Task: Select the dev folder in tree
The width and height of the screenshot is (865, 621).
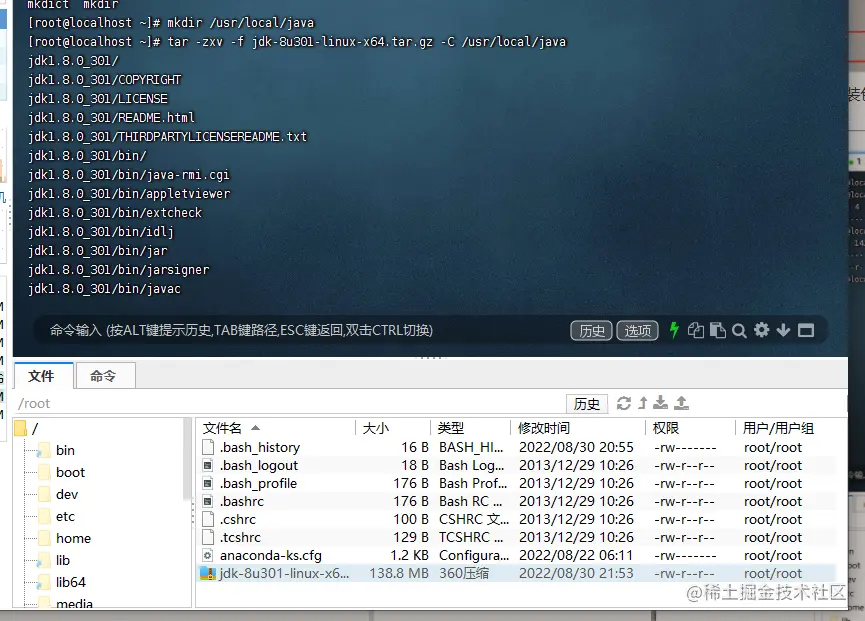Action: (x=66, y=494)
